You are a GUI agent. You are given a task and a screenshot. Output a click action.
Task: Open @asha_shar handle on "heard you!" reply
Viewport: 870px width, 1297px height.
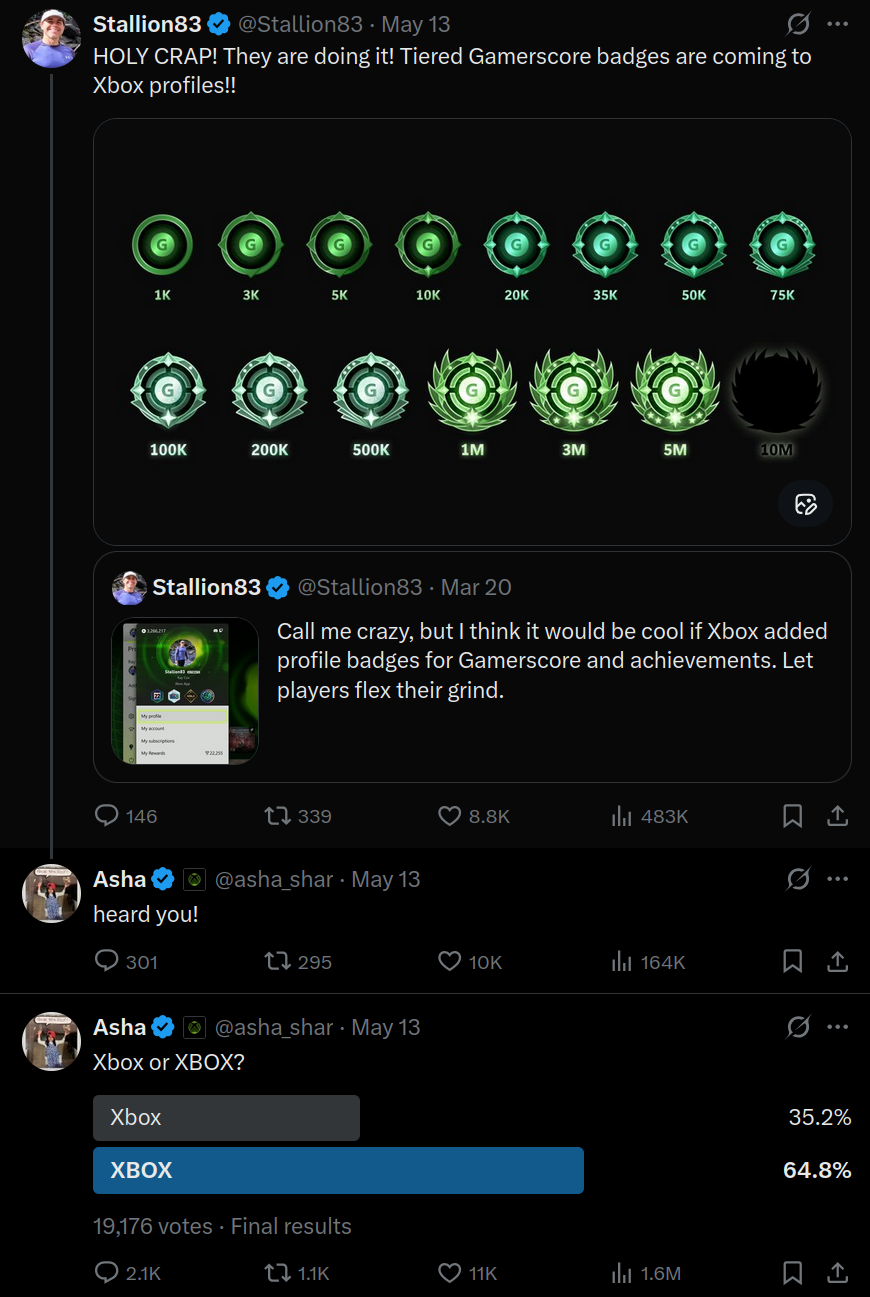tap(275, 879)
